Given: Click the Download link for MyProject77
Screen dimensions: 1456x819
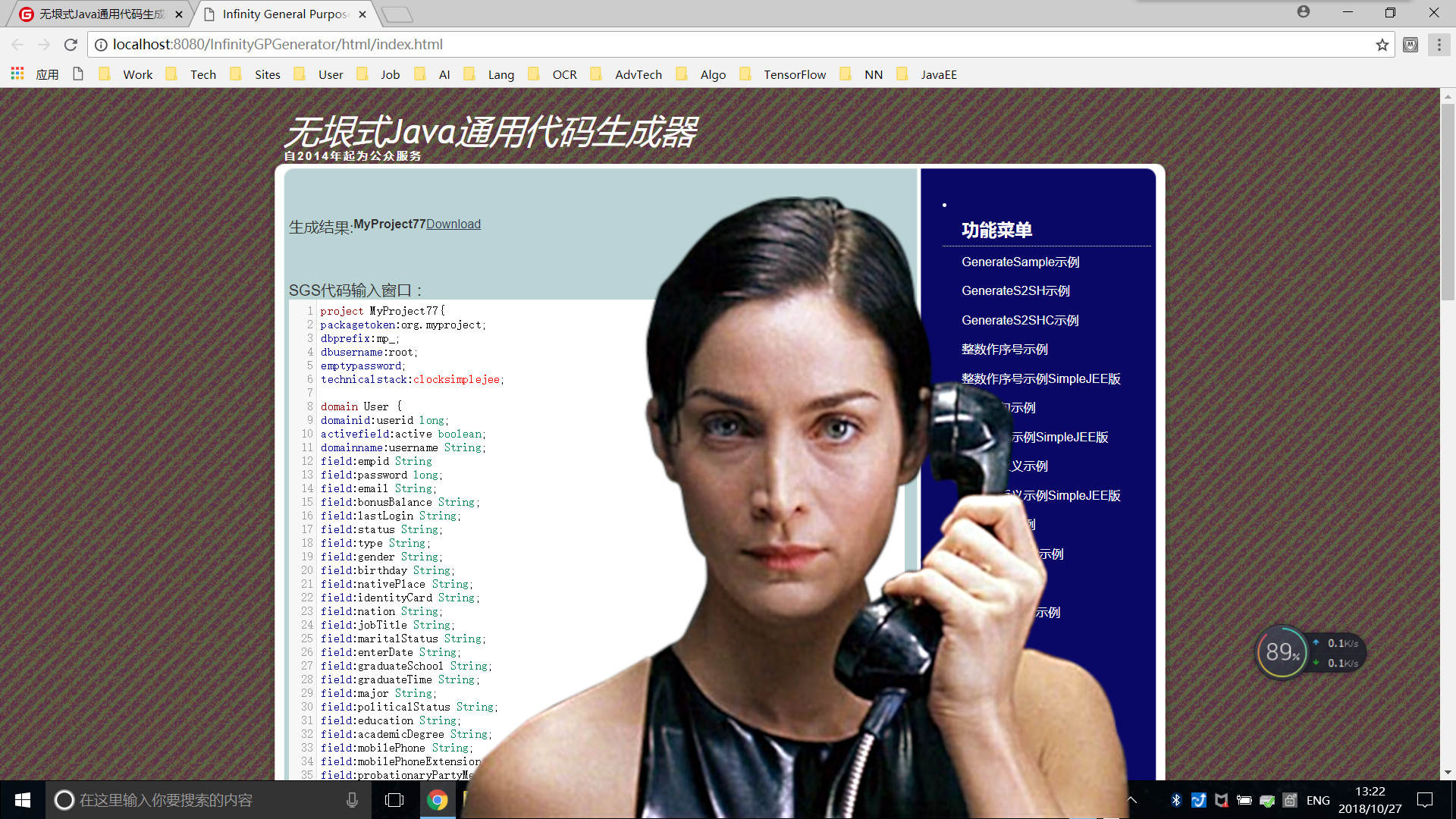Looking at the screenshot, I should (x=453, y=224).
